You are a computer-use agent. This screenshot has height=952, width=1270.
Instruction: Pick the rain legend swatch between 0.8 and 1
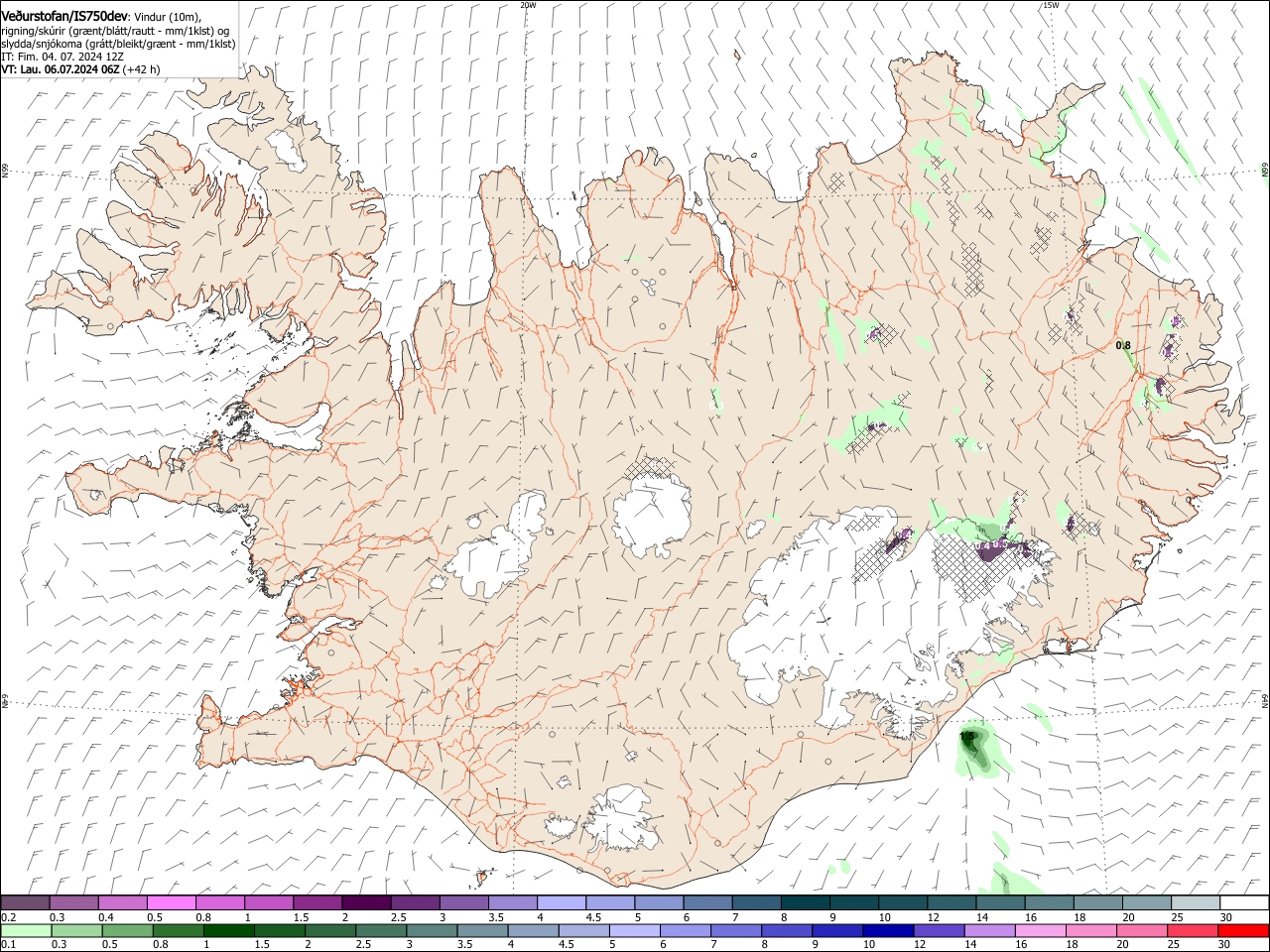pos(178,930)
